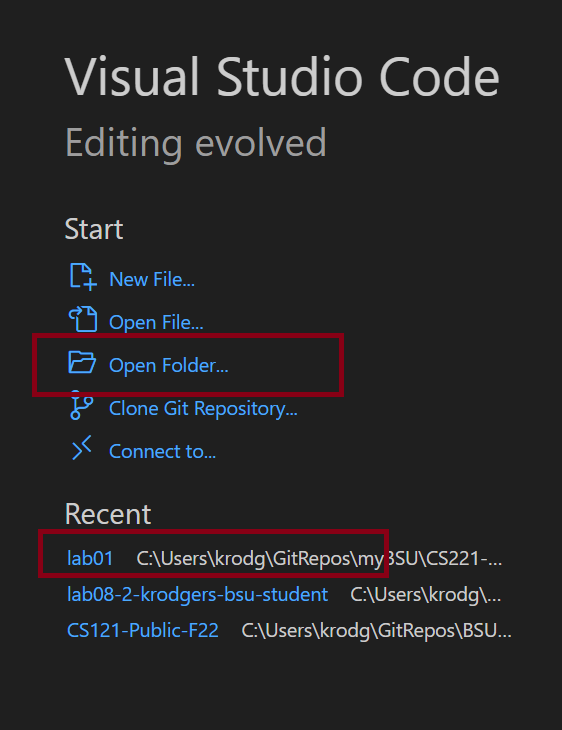Click the lab01 path starting C:\Users\krodg\GitRepos
Screen dimensions: 562x730
coord(319,558)
